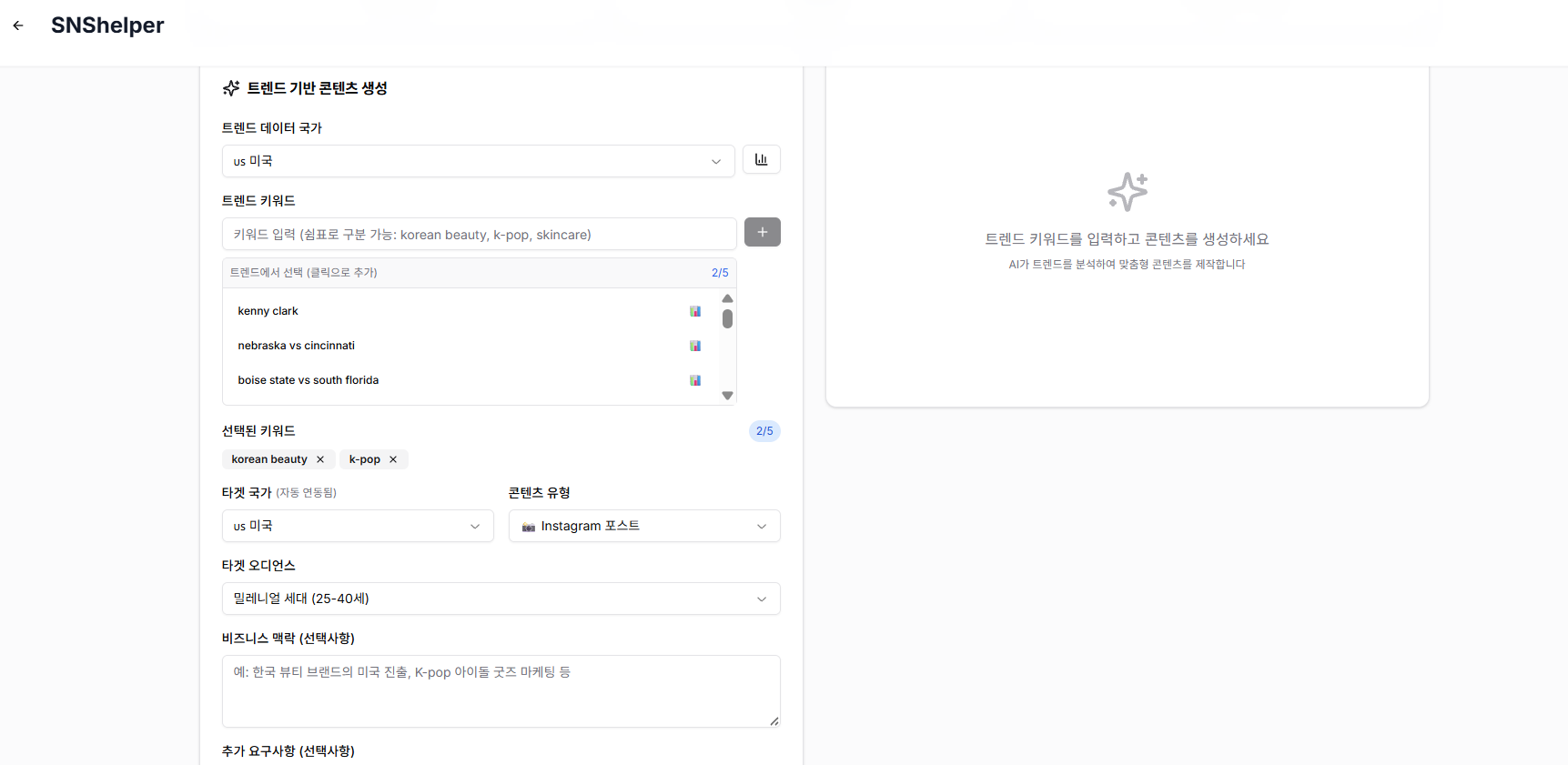Open the target country dropdown
The height and width of the screenshot is (765, 1568).
(x=358, y=526)
